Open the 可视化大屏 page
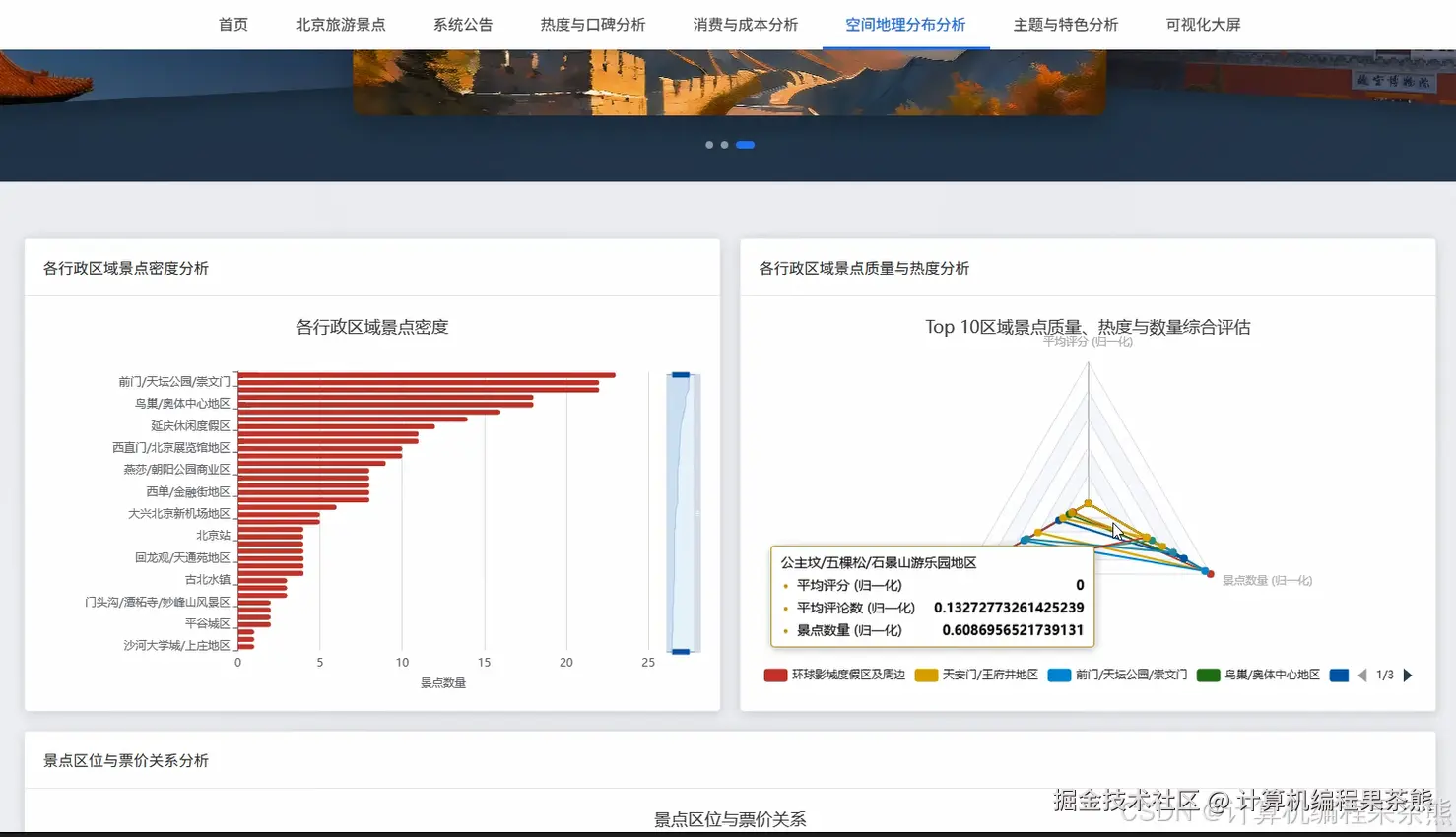1456x837 pixels. (1202, 24)
